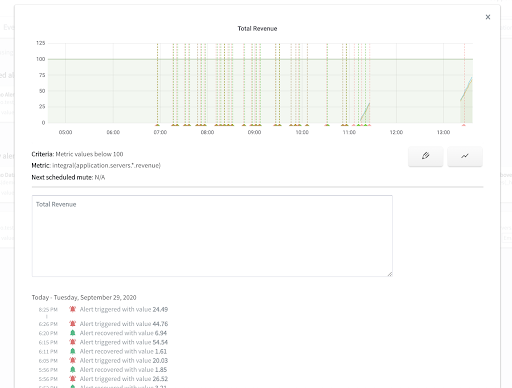Click the 75 y-axis label
The height and width of the screenshot is (388, 512).
pyautogui.click(x=42, y=75)
